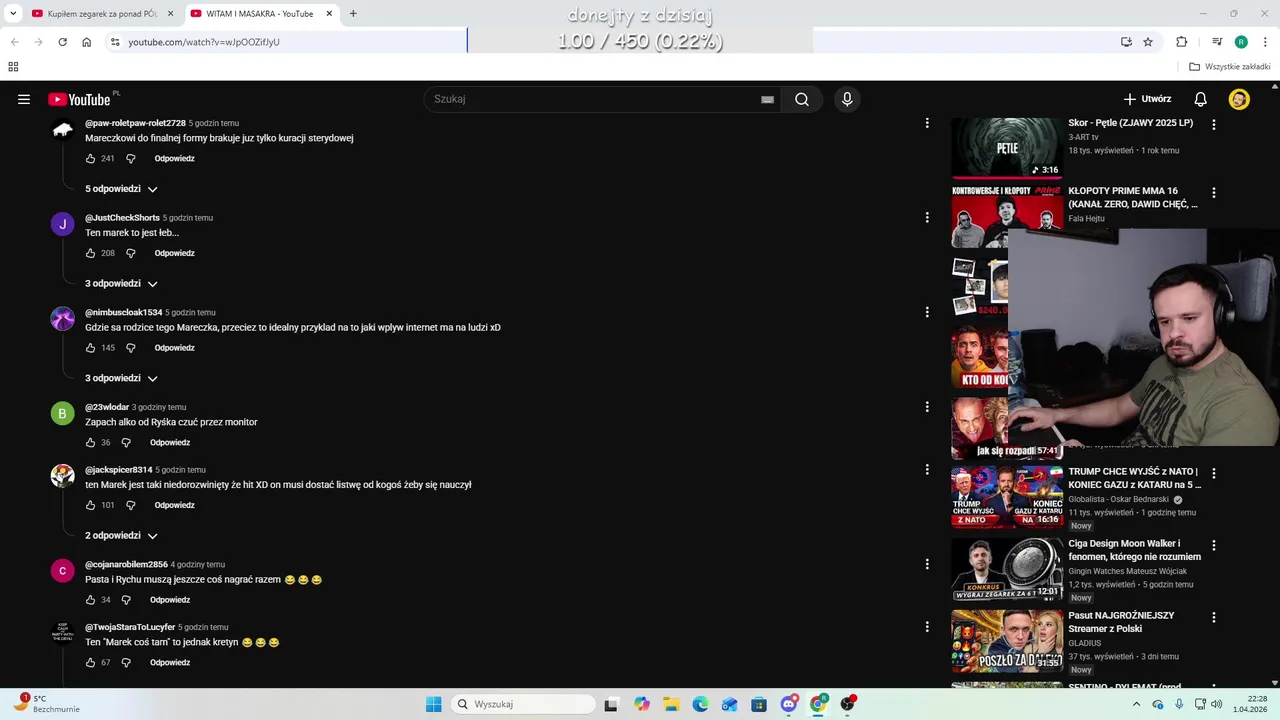Click the Chrome home button
Viewport: 1280px width, 720px height.
click(x=87, y=42)
